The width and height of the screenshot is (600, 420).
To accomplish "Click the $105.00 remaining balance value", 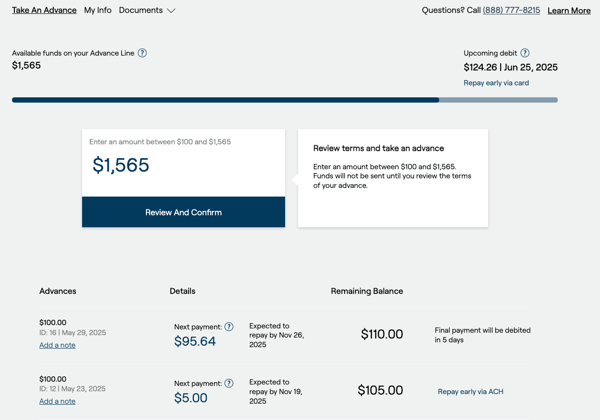I will 380,390.
